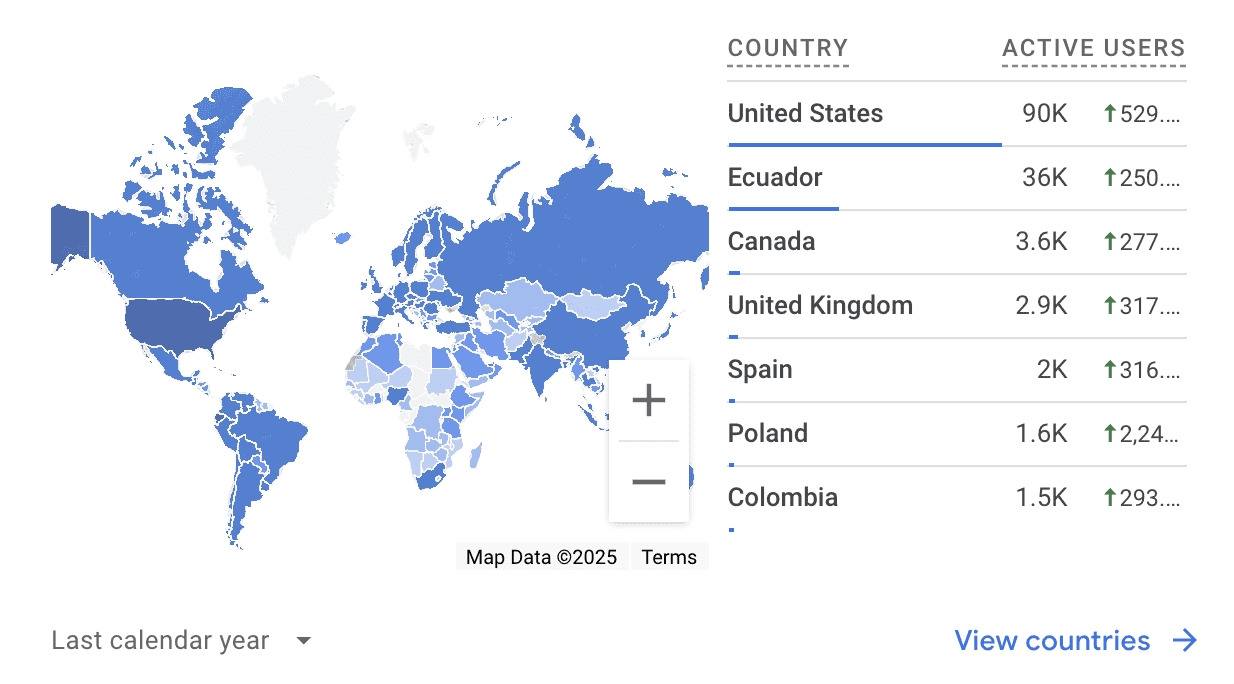
Task: Click the dropdown caret beside Last calendar year
Action: click(x=303, y=640)
